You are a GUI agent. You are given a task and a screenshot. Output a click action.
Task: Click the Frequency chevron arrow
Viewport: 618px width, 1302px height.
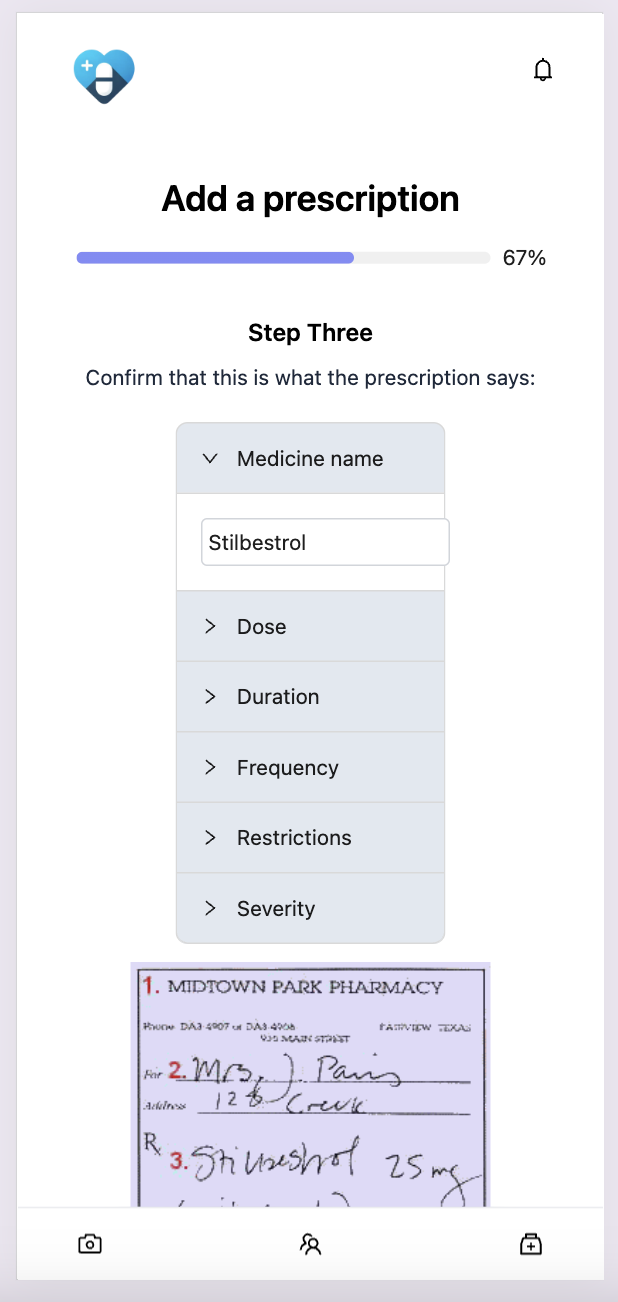coord(210,768)
